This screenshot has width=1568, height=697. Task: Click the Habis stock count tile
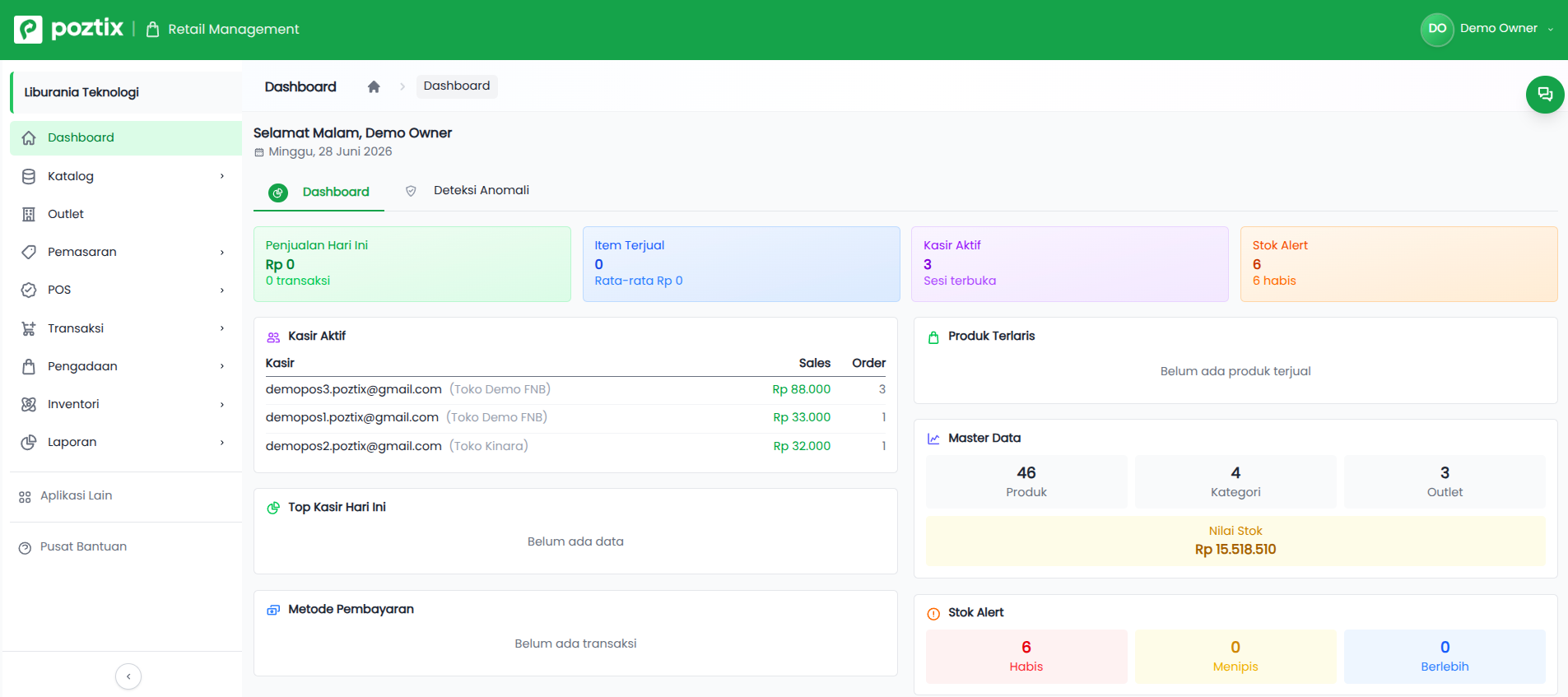1026,657
